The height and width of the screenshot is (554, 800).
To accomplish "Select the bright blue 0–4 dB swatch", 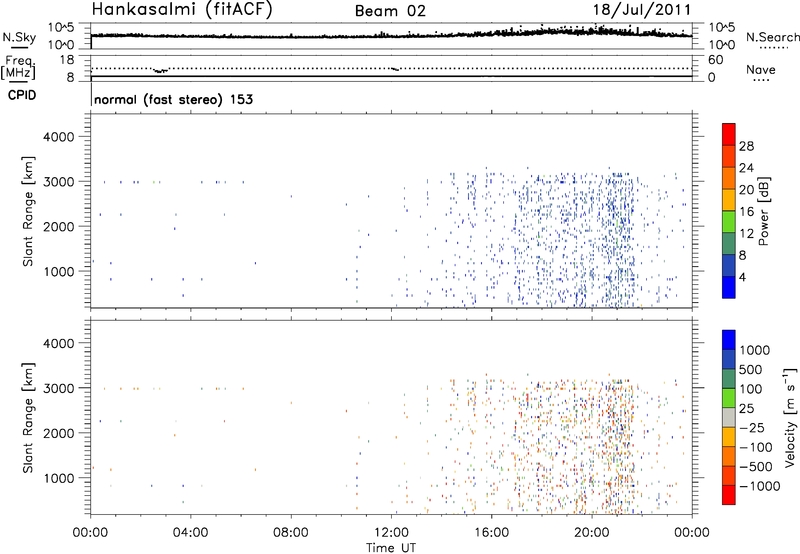I will point(729,287).
